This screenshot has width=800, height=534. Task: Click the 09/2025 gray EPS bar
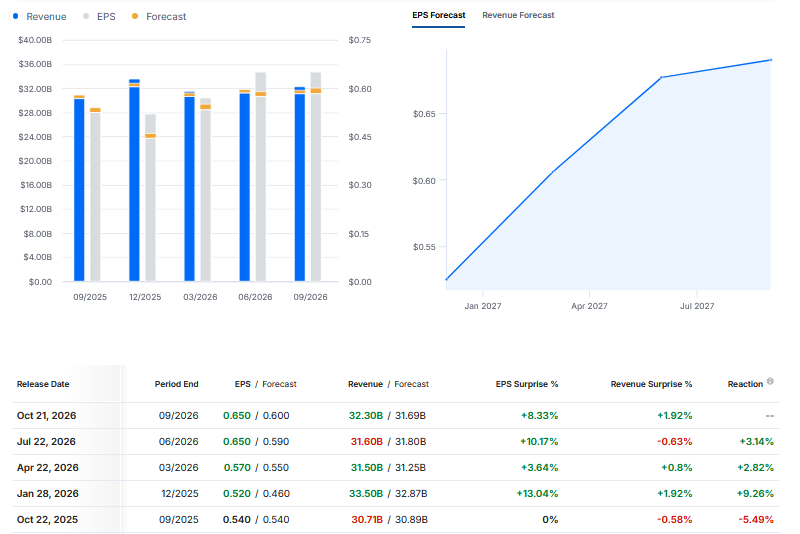tap(95, 195)
